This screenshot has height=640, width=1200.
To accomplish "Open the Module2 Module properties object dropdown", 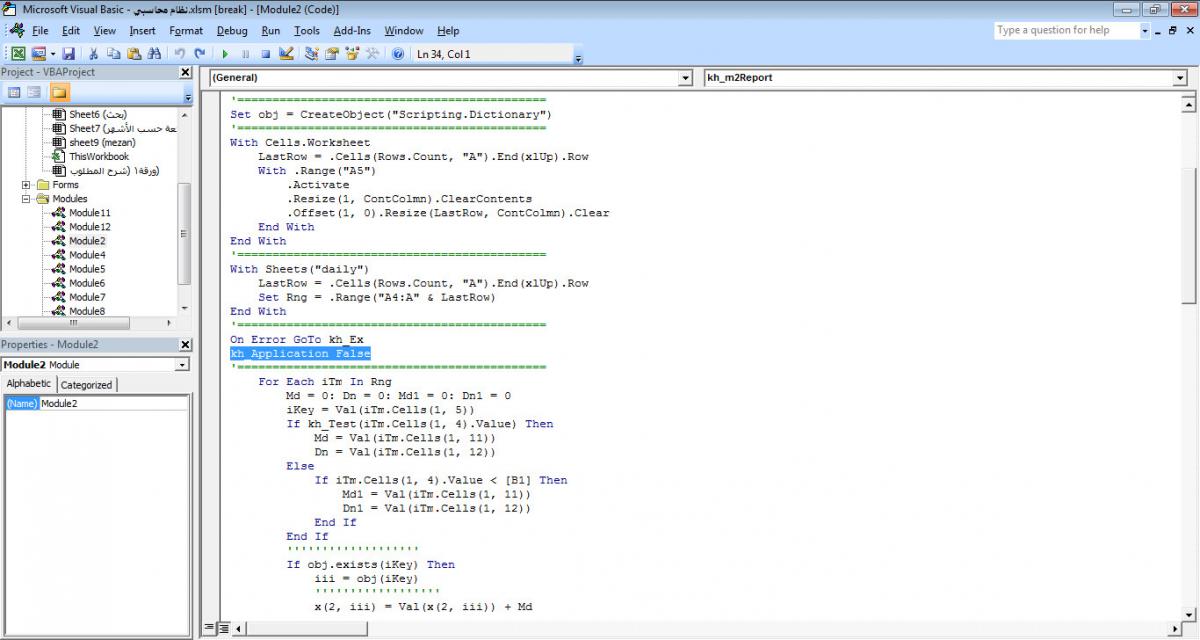I will pos(181,365).
